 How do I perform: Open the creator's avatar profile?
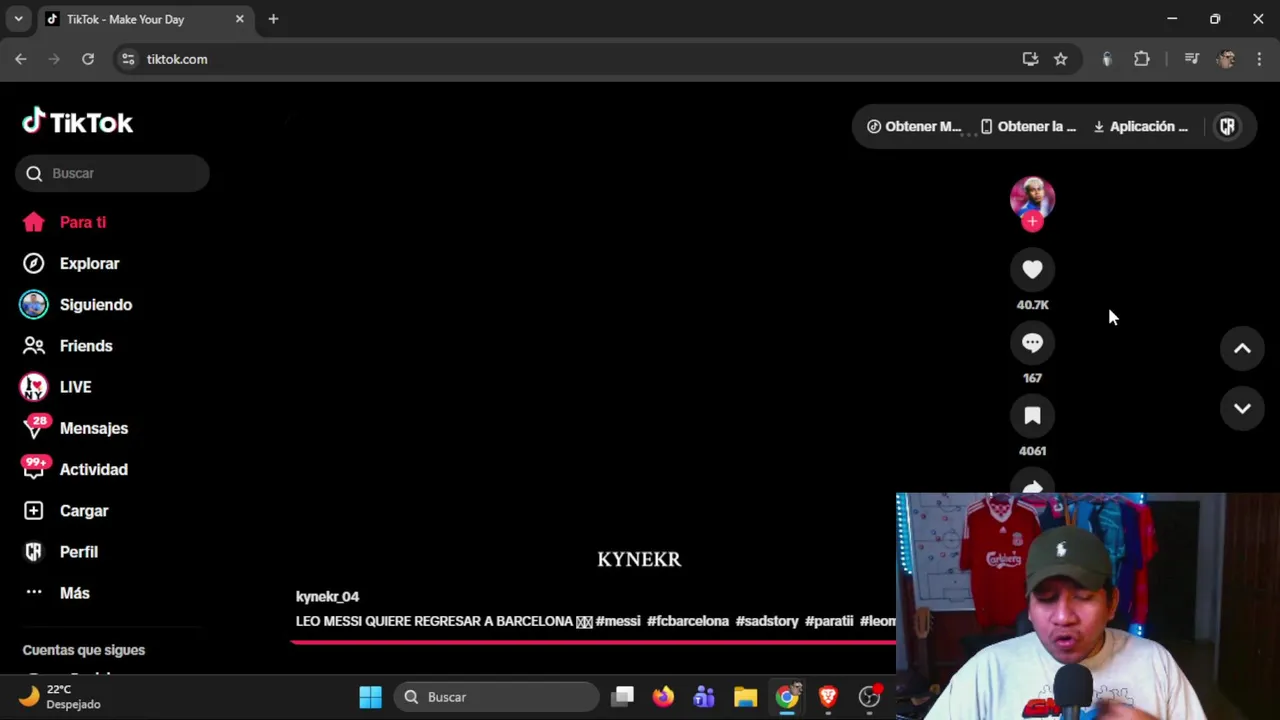pyautogui.click(x=1032, y=197)
